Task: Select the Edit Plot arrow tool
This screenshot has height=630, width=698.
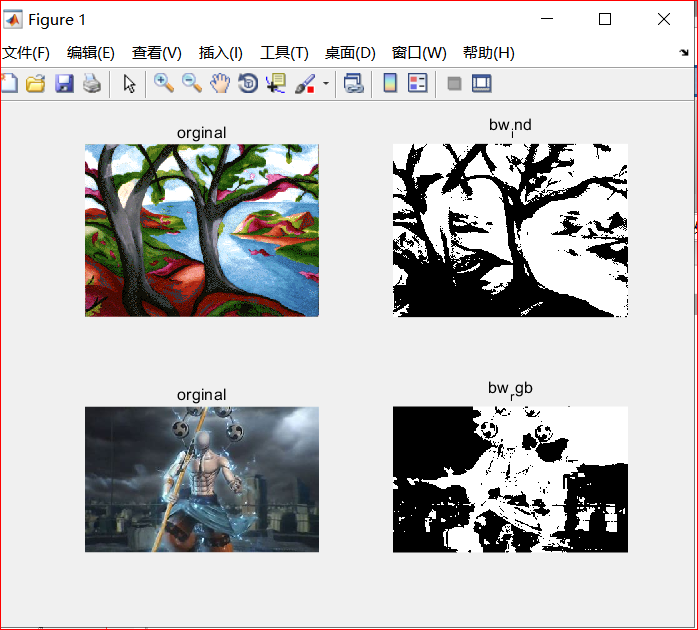Action: (x=130, y=83)
